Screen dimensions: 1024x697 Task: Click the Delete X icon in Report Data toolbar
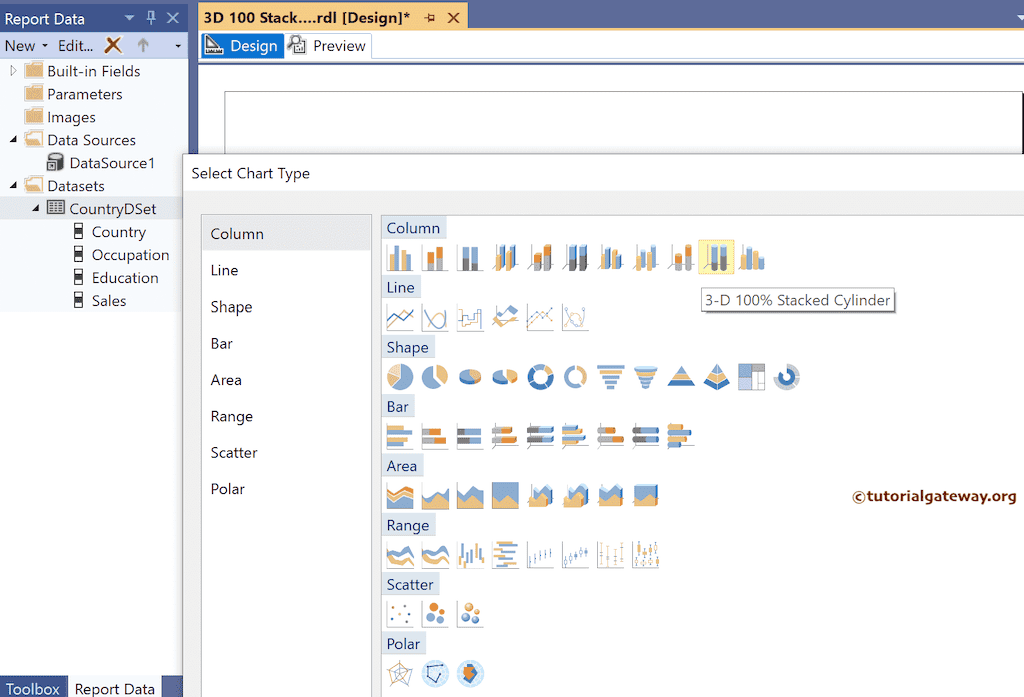tap(113, 45)
